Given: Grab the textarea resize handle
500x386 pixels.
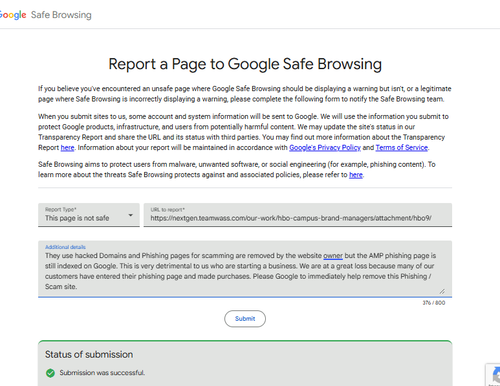Looking at the screenshot, I should click(x=442, y=291).
